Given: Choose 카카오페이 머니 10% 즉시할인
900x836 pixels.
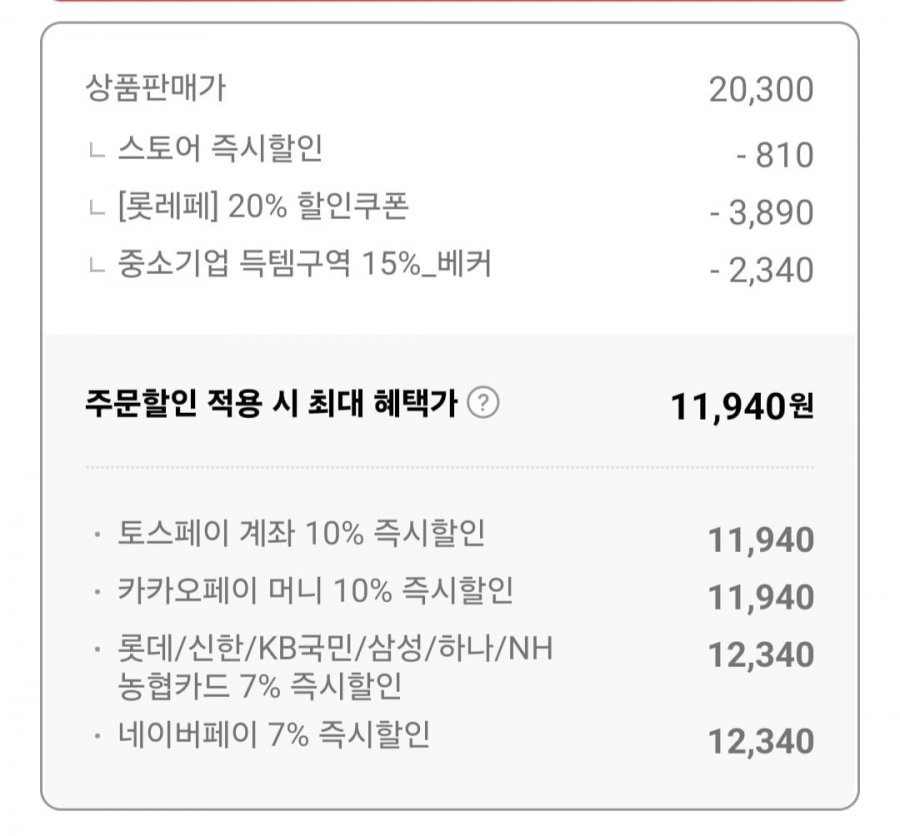Looking at the screenshot, I should coord(315,591).
